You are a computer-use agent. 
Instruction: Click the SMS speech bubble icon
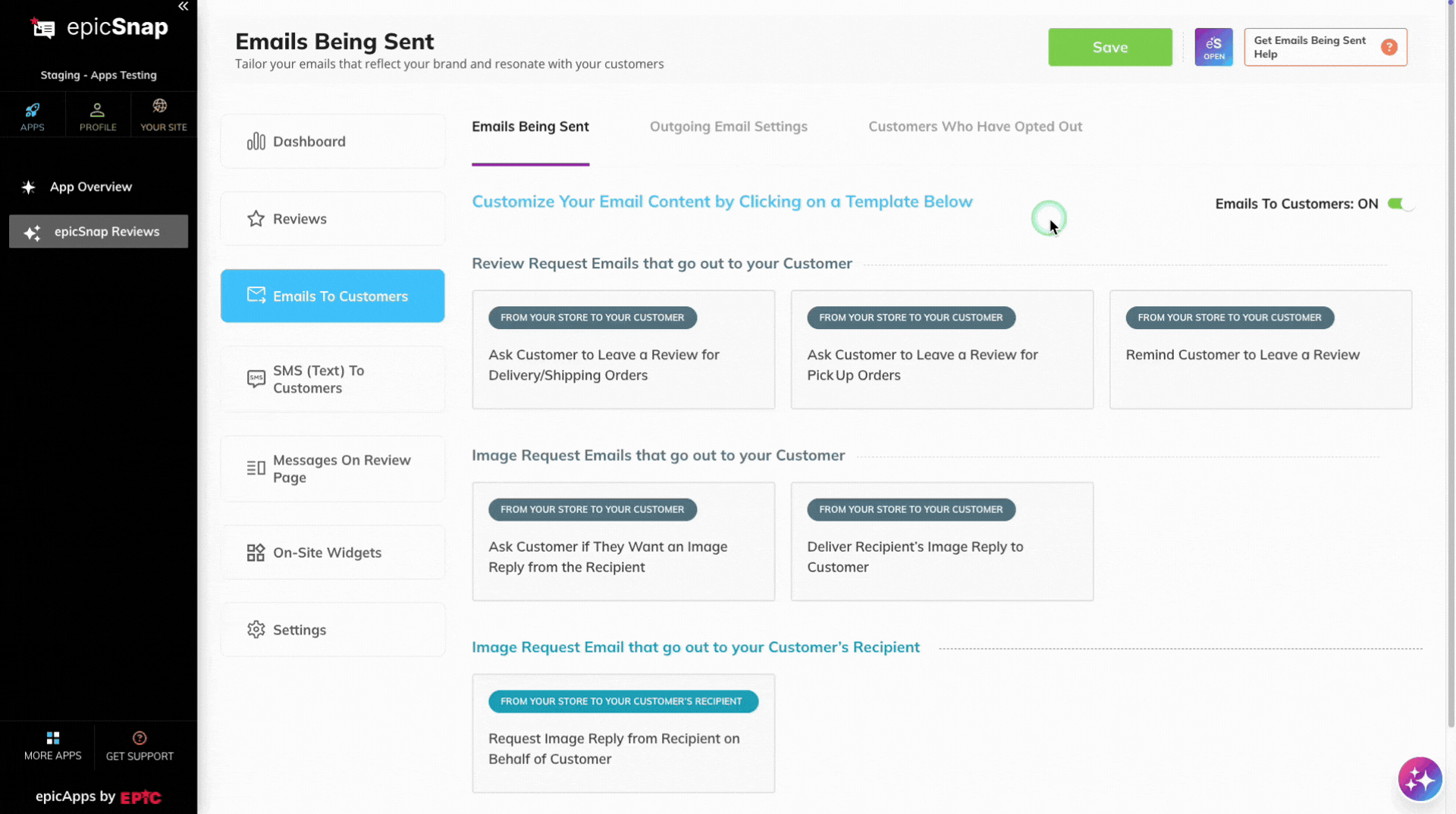coord(256,379)
